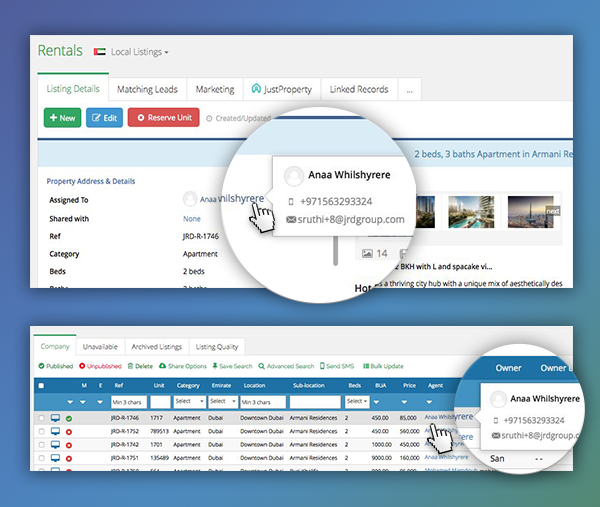The height and width of the screenshot is (507, 600).
Task: Click the Ref filter input field
Action: (129, 402)
